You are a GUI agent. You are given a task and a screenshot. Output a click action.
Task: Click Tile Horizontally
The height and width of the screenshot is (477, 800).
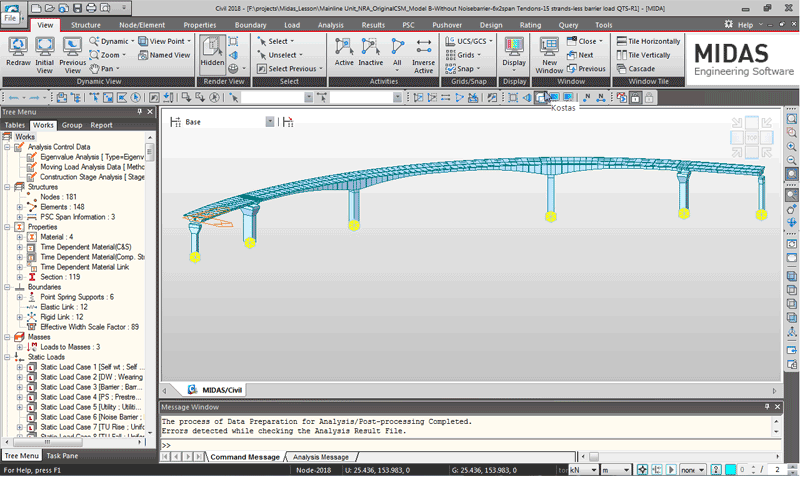coord(648,41)
